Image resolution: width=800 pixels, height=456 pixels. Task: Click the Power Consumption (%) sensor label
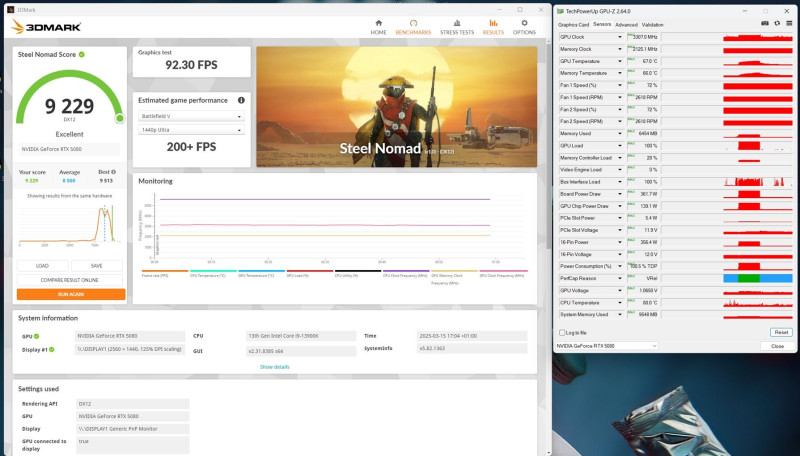(586, 266)
